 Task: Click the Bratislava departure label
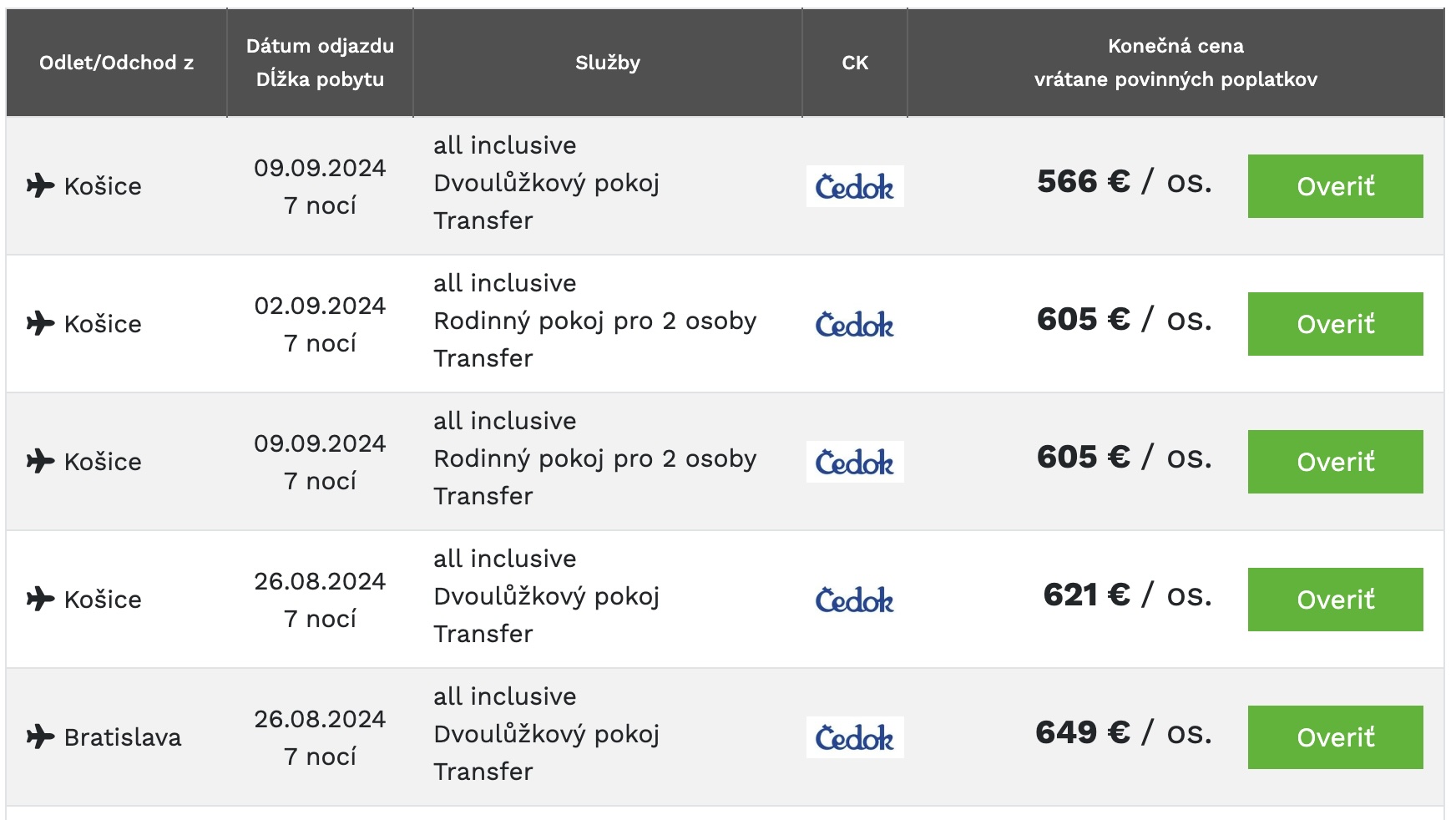[x=123, y=737]
